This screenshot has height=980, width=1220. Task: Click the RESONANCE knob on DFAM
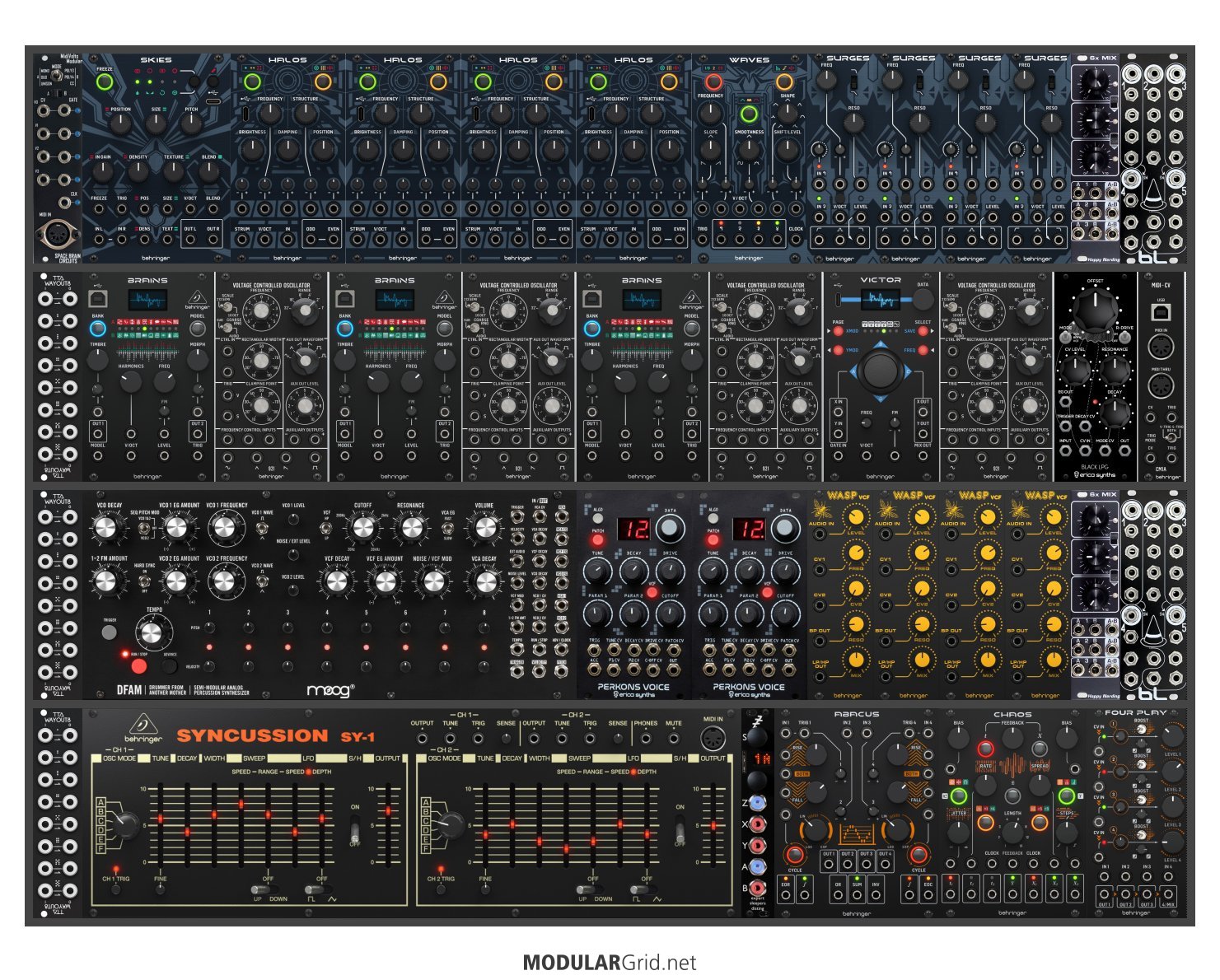click(411, 528)
